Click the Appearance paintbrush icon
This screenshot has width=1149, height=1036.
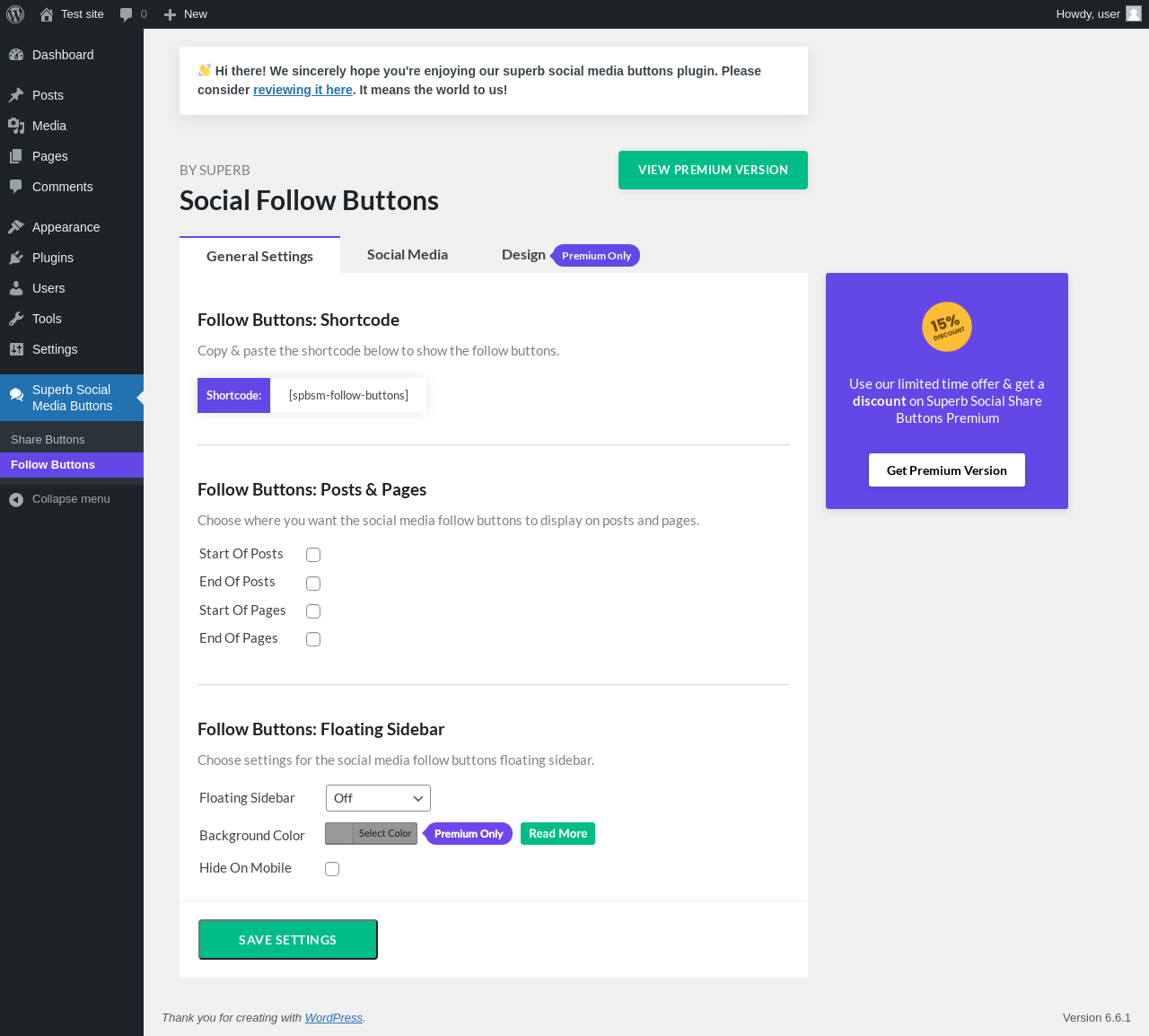tap(16, 227)
